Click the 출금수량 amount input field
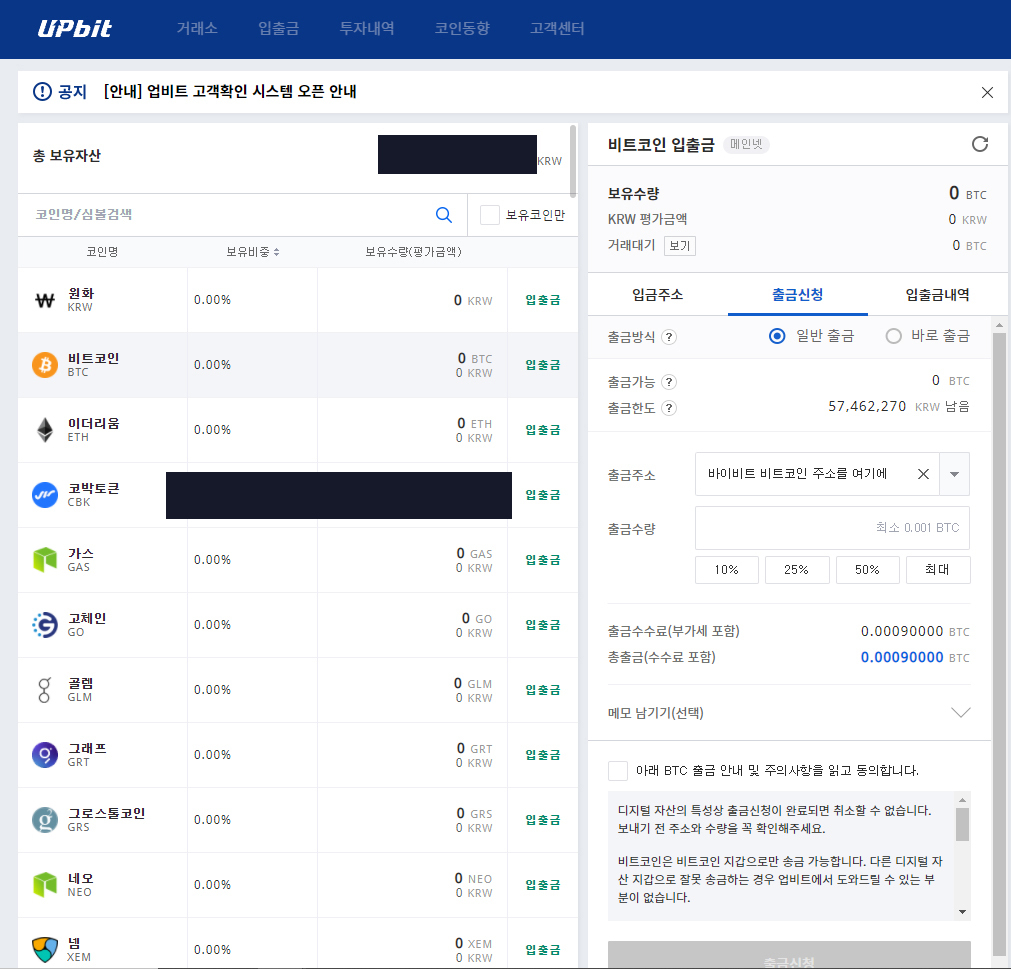Viewport: 1011px width, 969px height. [x=832, y=528]
